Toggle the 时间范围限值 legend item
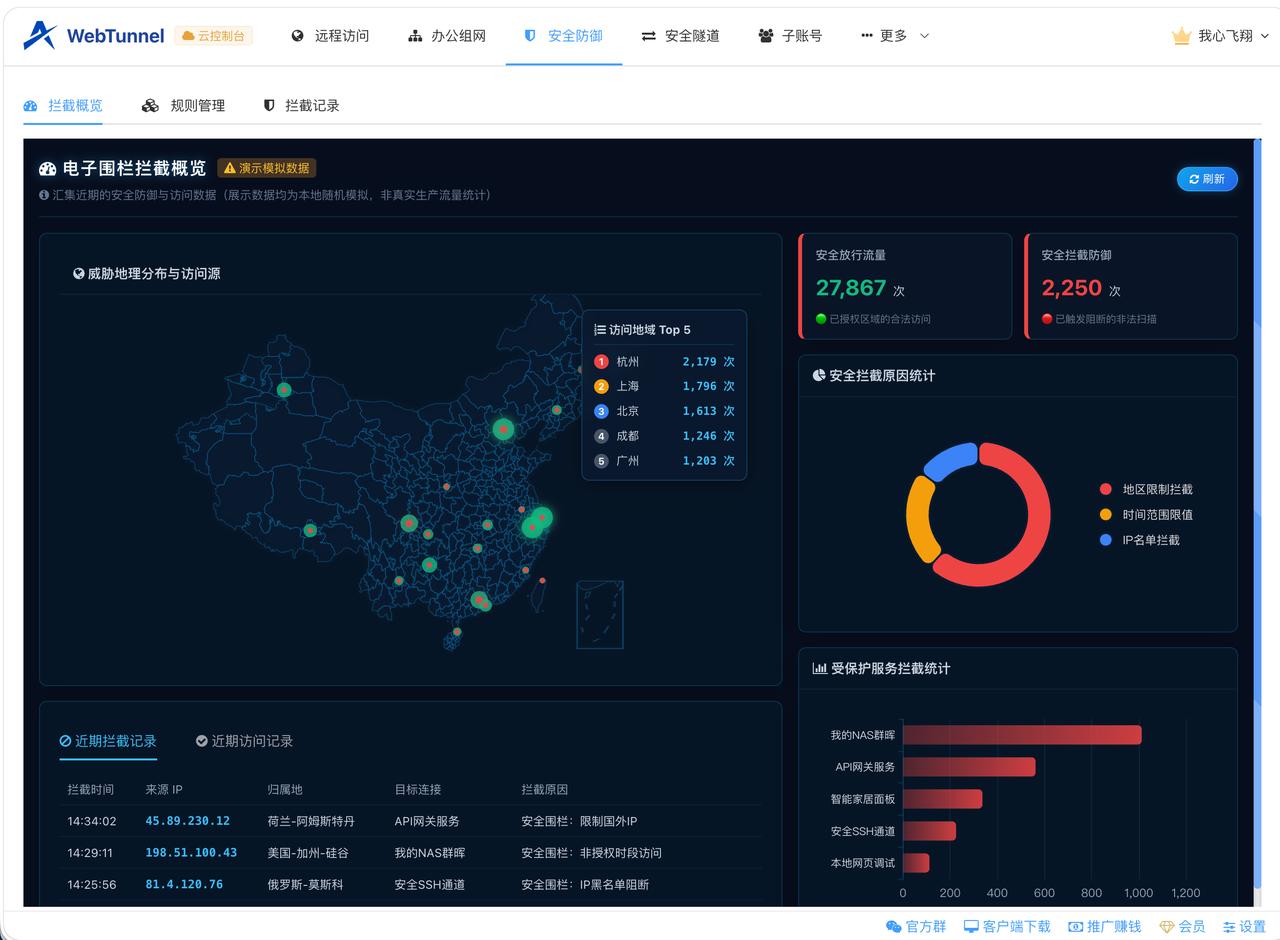The image size is (1280, 940). tap(1146, 514)
